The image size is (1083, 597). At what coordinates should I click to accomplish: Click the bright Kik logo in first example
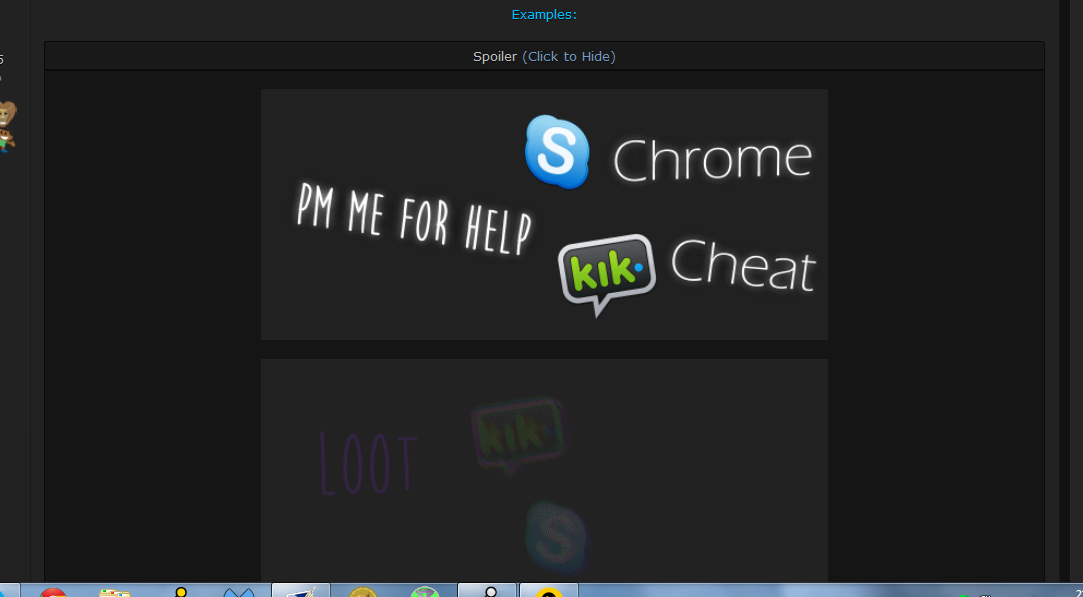click(x=606, y=275)
